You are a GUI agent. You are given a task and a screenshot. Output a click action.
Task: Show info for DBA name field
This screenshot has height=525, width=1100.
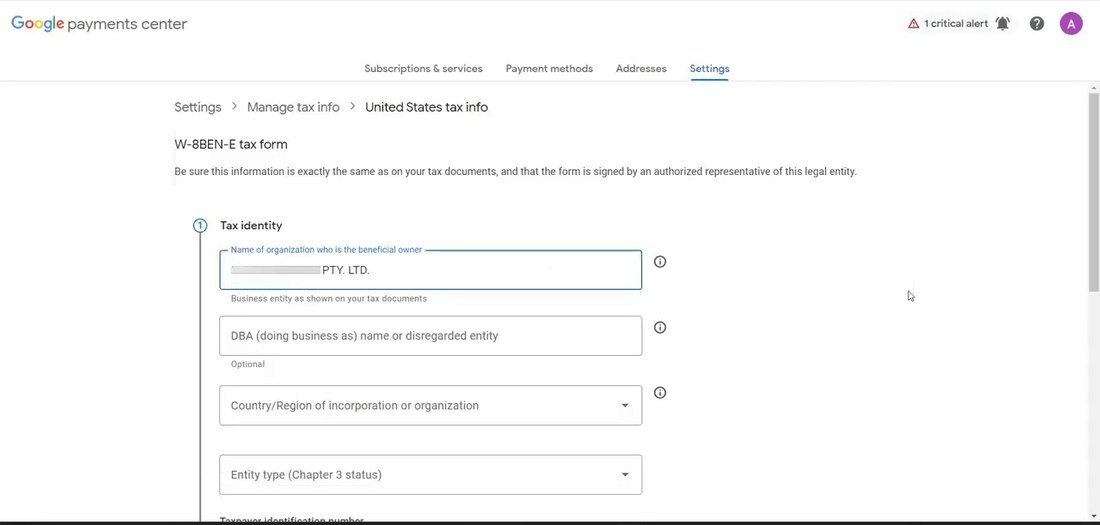pyautogui.click(x=659, y=327)
